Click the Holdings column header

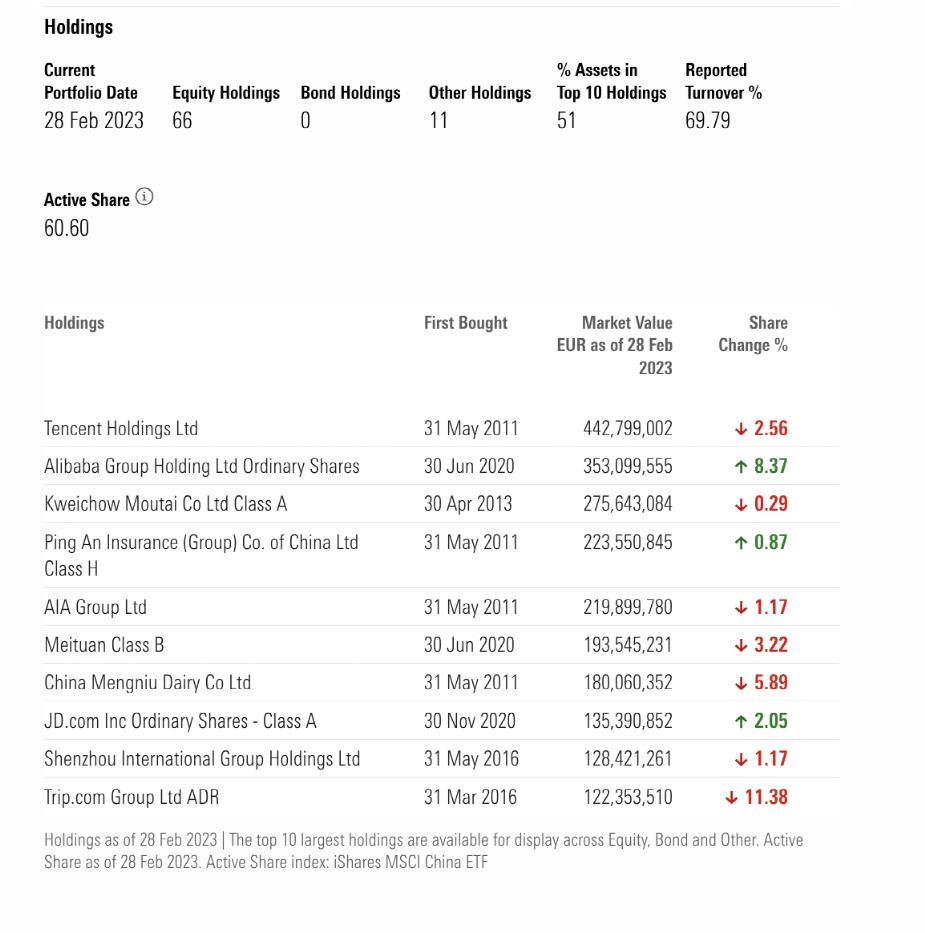pos(74,323)
